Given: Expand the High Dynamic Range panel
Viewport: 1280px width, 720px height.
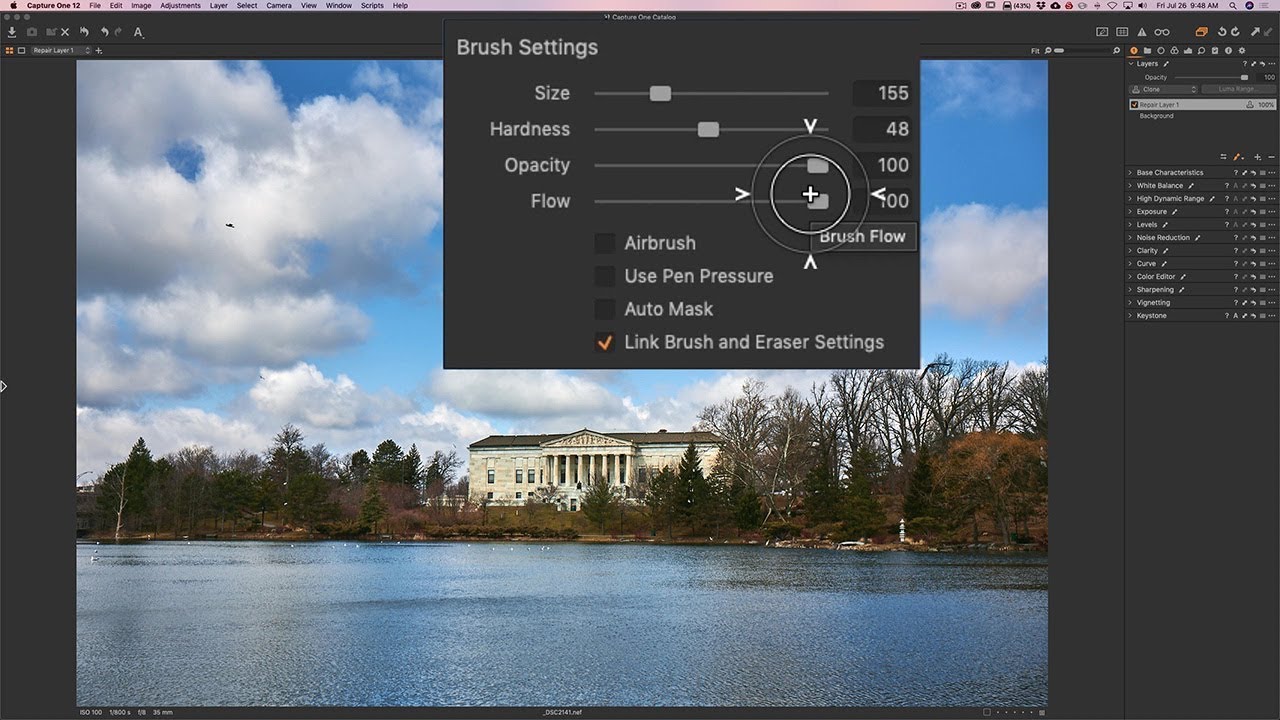Looking at the screenshot, I should (x=1131, y=199).
